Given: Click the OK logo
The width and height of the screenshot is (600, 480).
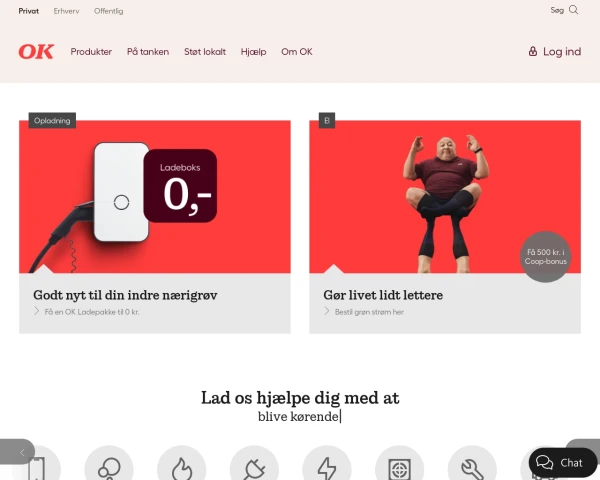Looking at the screenshot, I should (36, 52).
